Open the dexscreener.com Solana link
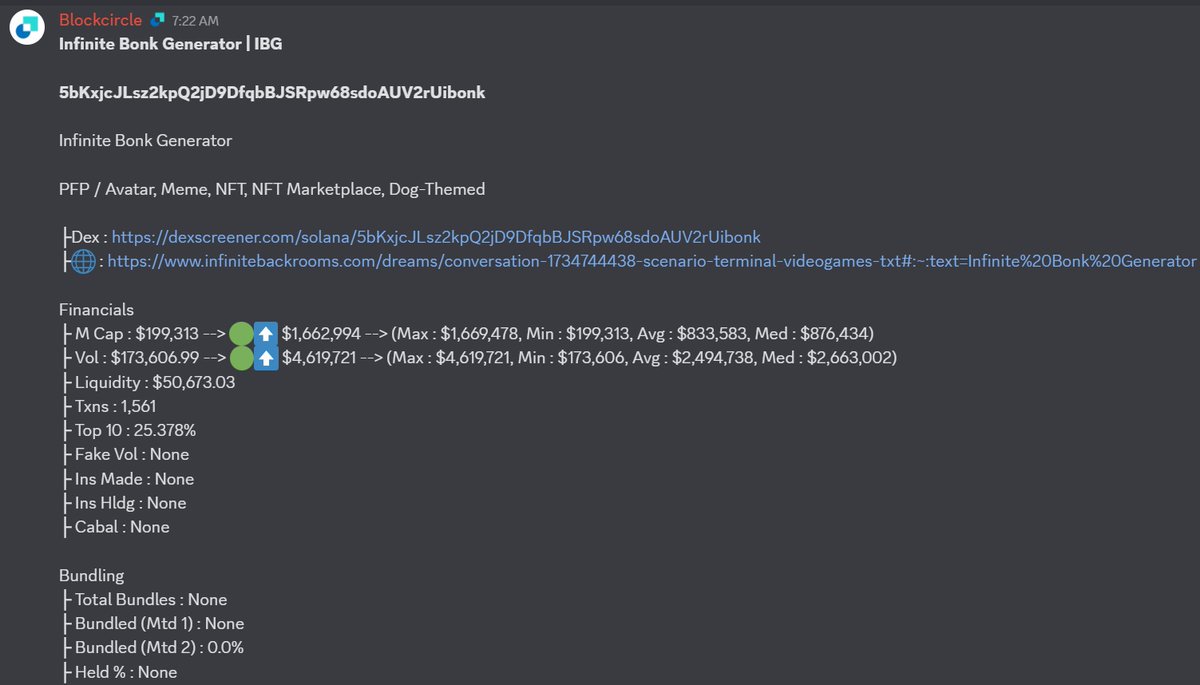Image resolution: width=1200 pixels, height=685 pixels. click(x=436, y=237)
